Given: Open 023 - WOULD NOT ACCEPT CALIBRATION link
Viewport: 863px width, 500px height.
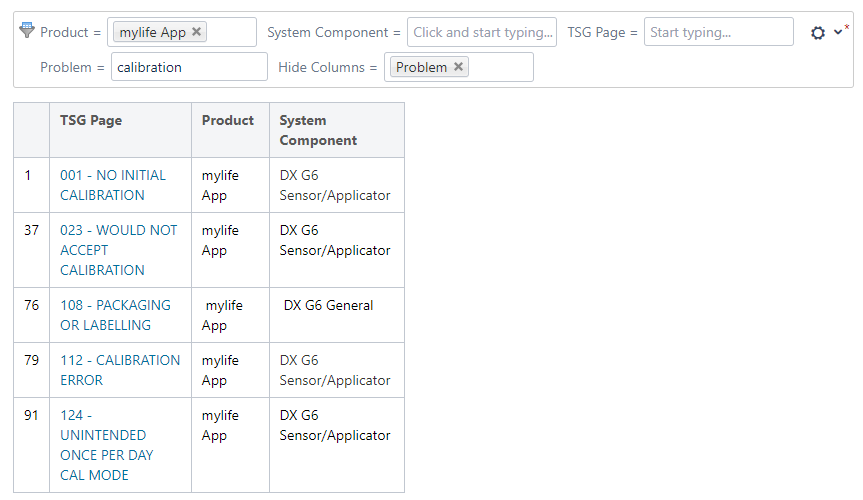Looking at the screenshot, I should [x=118, y=250].
